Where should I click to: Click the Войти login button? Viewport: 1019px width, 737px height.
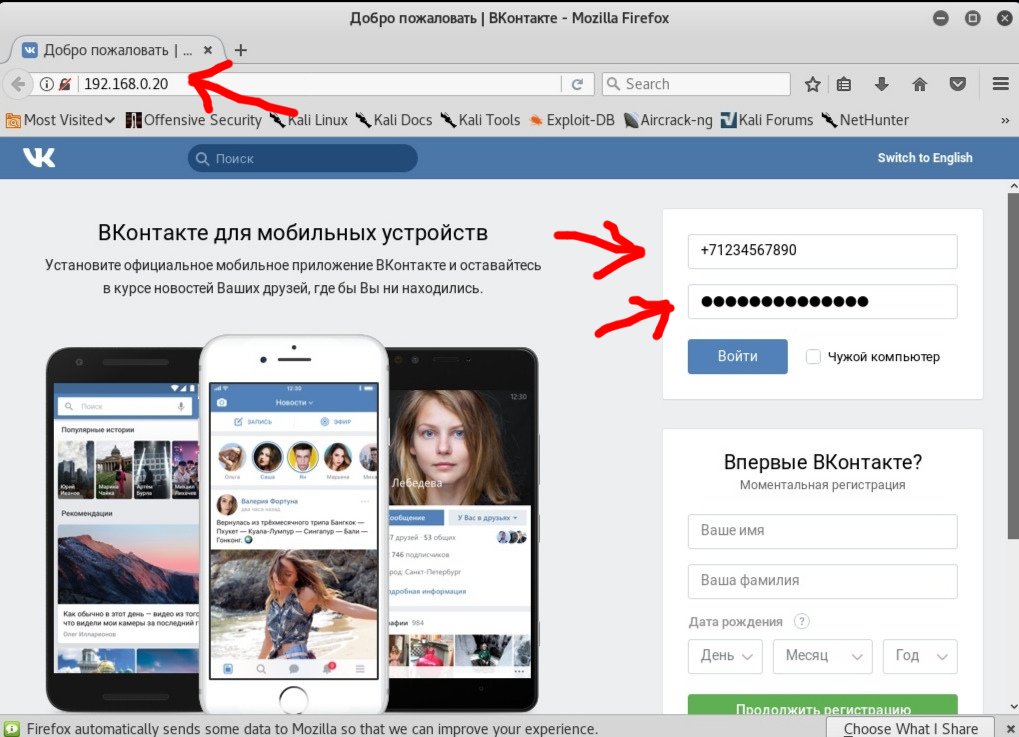coord(738,356)
